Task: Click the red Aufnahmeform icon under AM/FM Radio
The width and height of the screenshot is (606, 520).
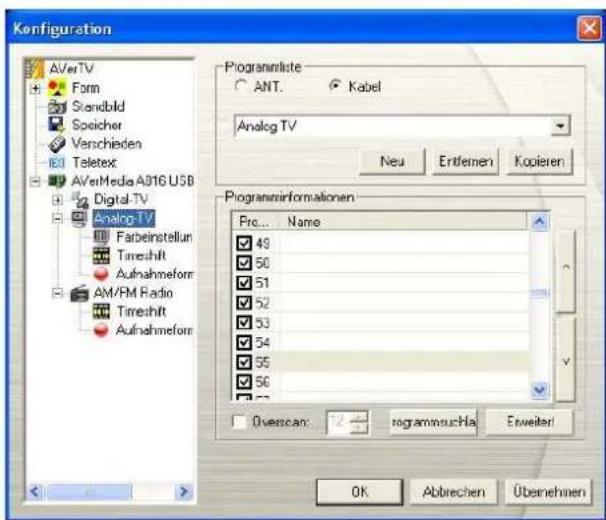Action: [101, 330]
